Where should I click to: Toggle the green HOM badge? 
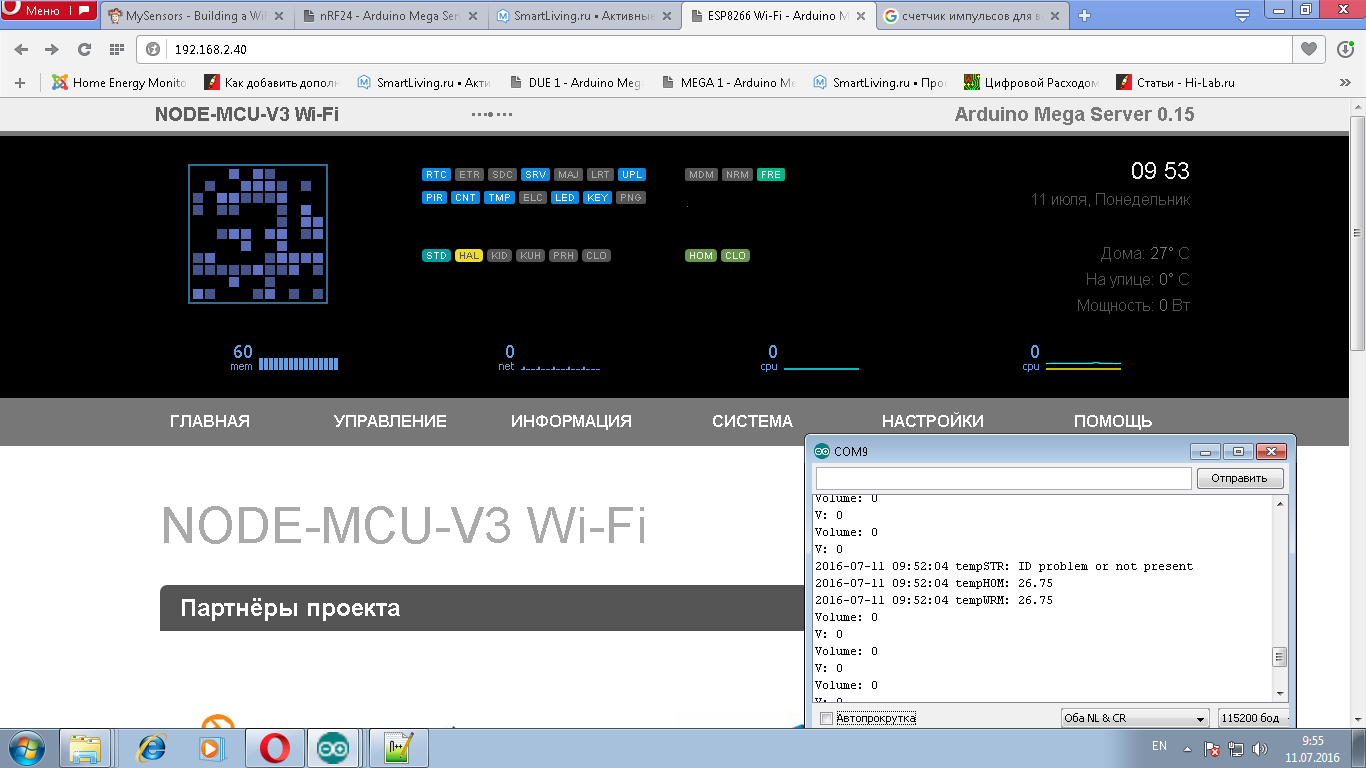tap(701, 255)
